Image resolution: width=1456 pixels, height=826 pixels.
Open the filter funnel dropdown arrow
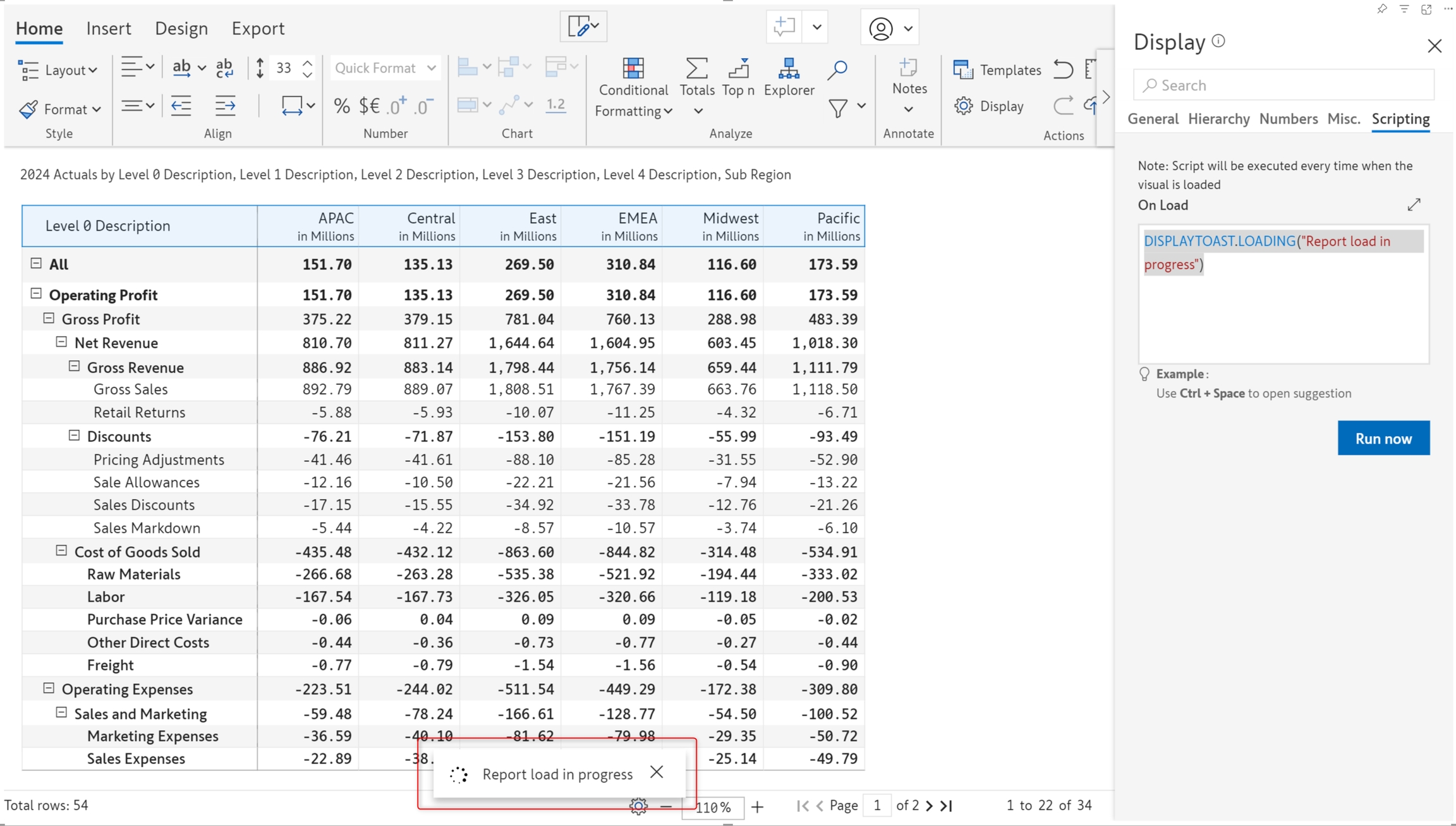[x=861, y=106]
